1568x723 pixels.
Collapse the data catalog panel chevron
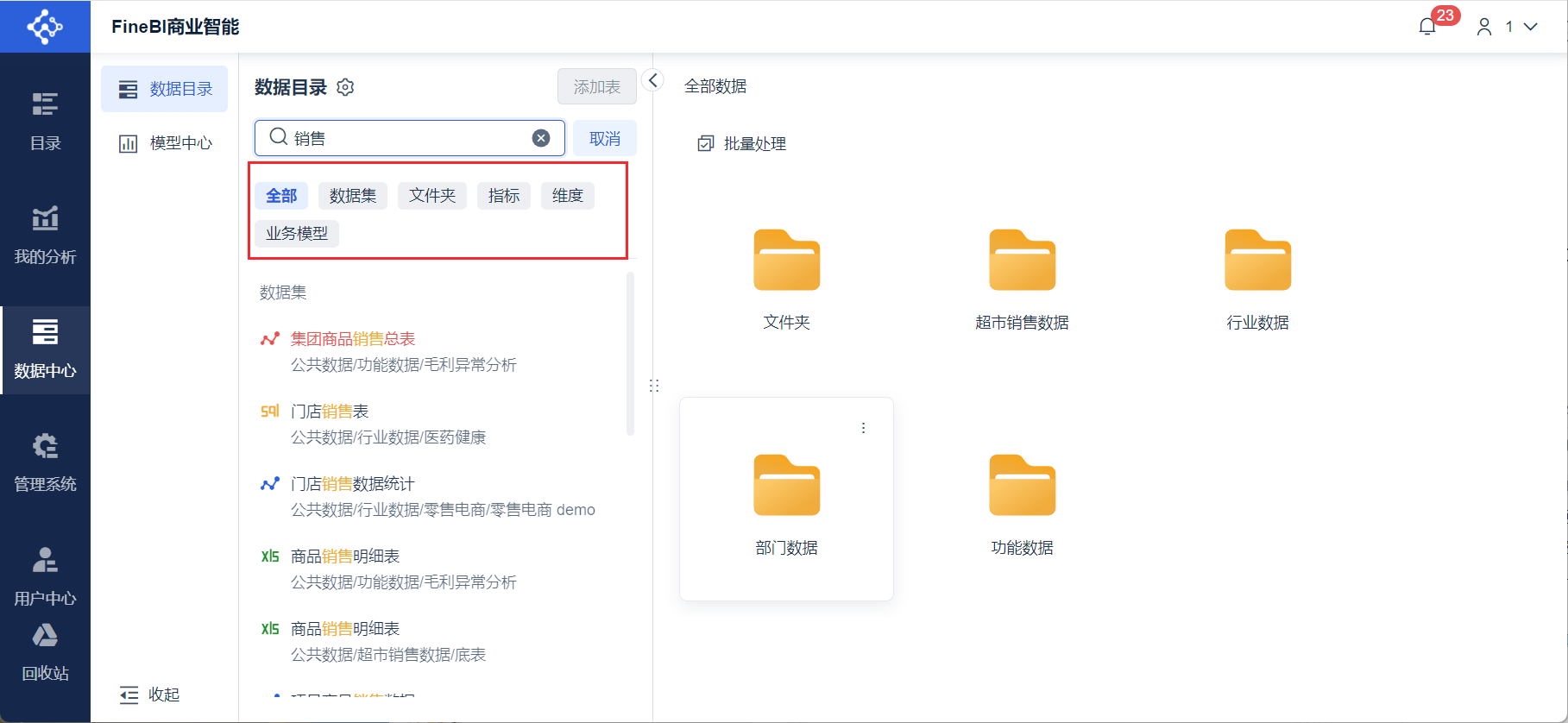[653, 80]
